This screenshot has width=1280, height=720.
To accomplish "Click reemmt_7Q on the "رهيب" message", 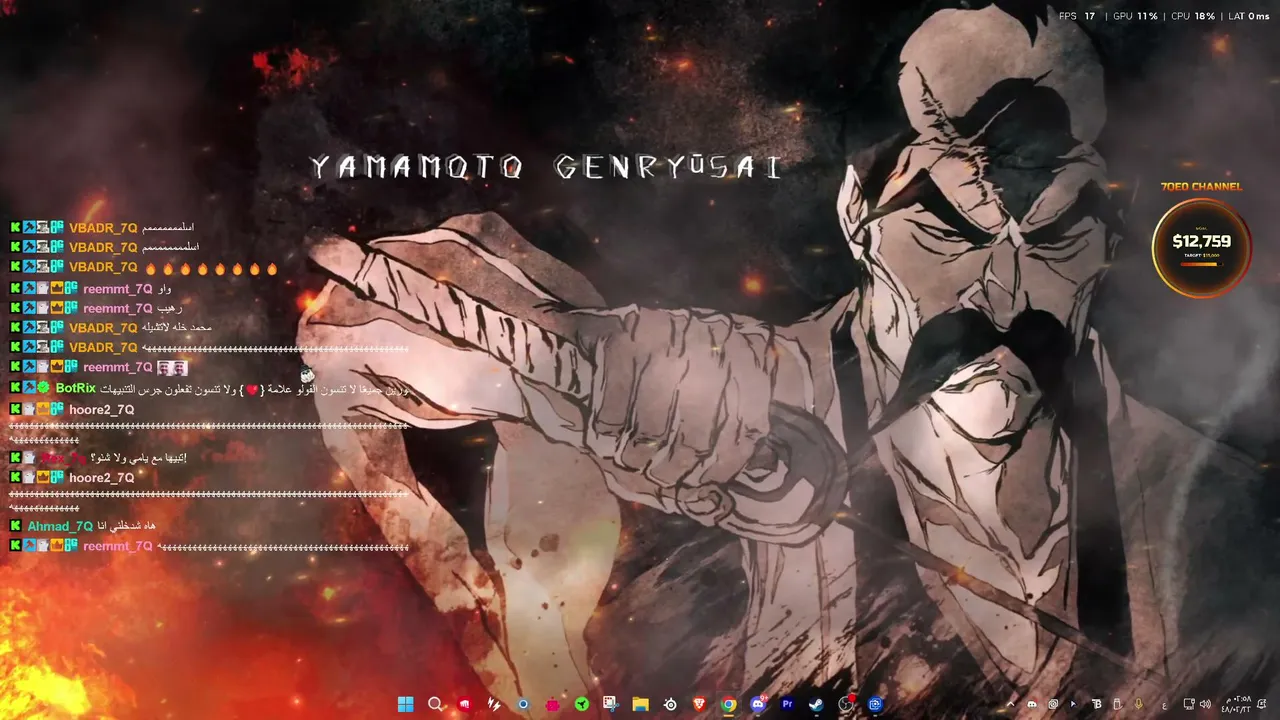I will [118, 309].
